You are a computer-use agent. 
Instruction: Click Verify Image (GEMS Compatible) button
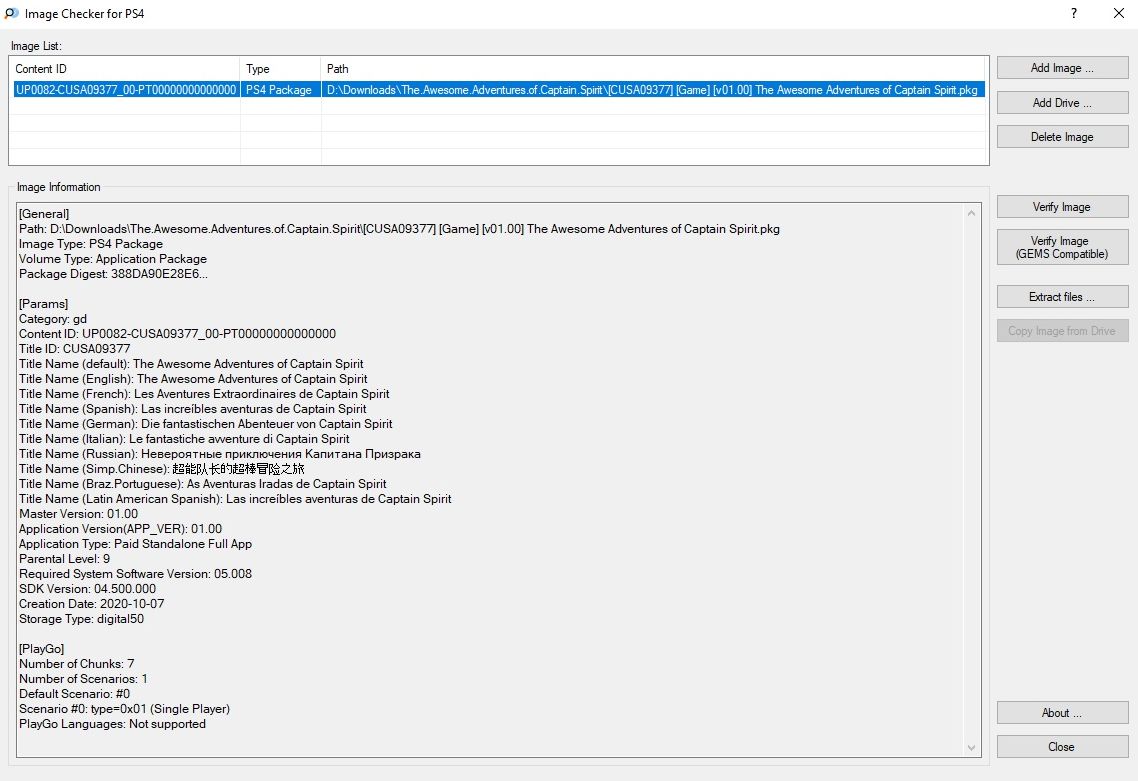click(1062, 247)
